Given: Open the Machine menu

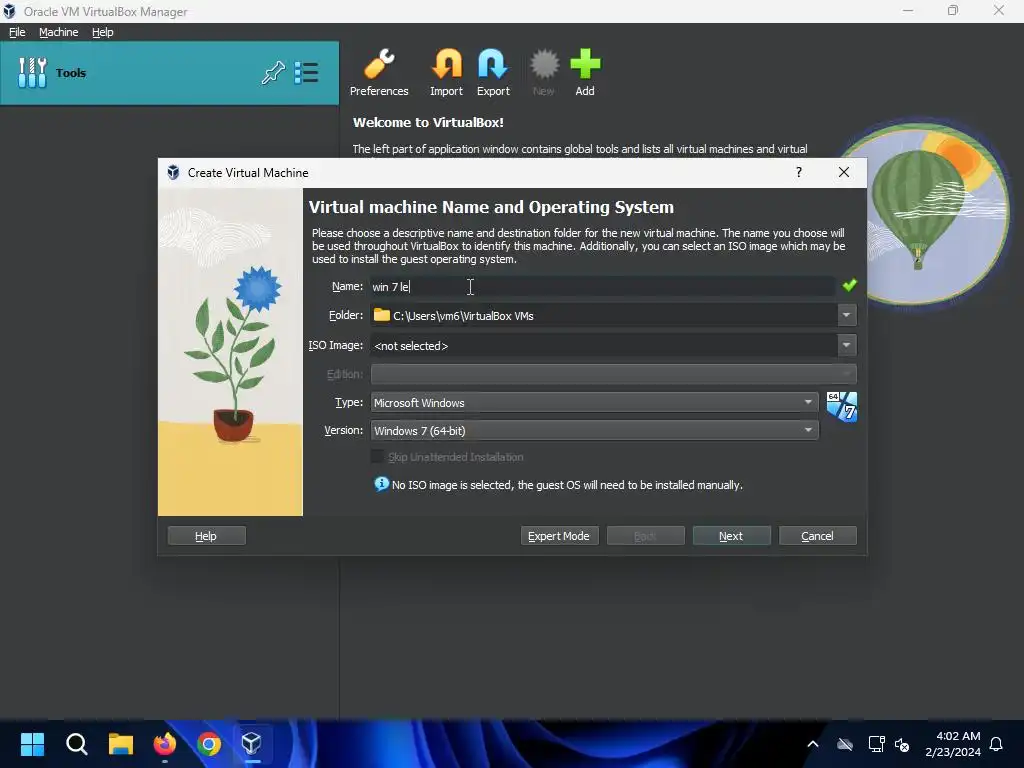Looking at the screenshot, I should pos(59,32).
